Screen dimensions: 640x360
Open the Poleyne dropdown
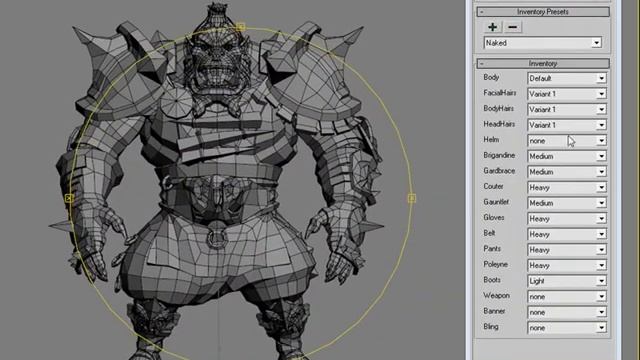pyautogui.click(x=567, y=265)
